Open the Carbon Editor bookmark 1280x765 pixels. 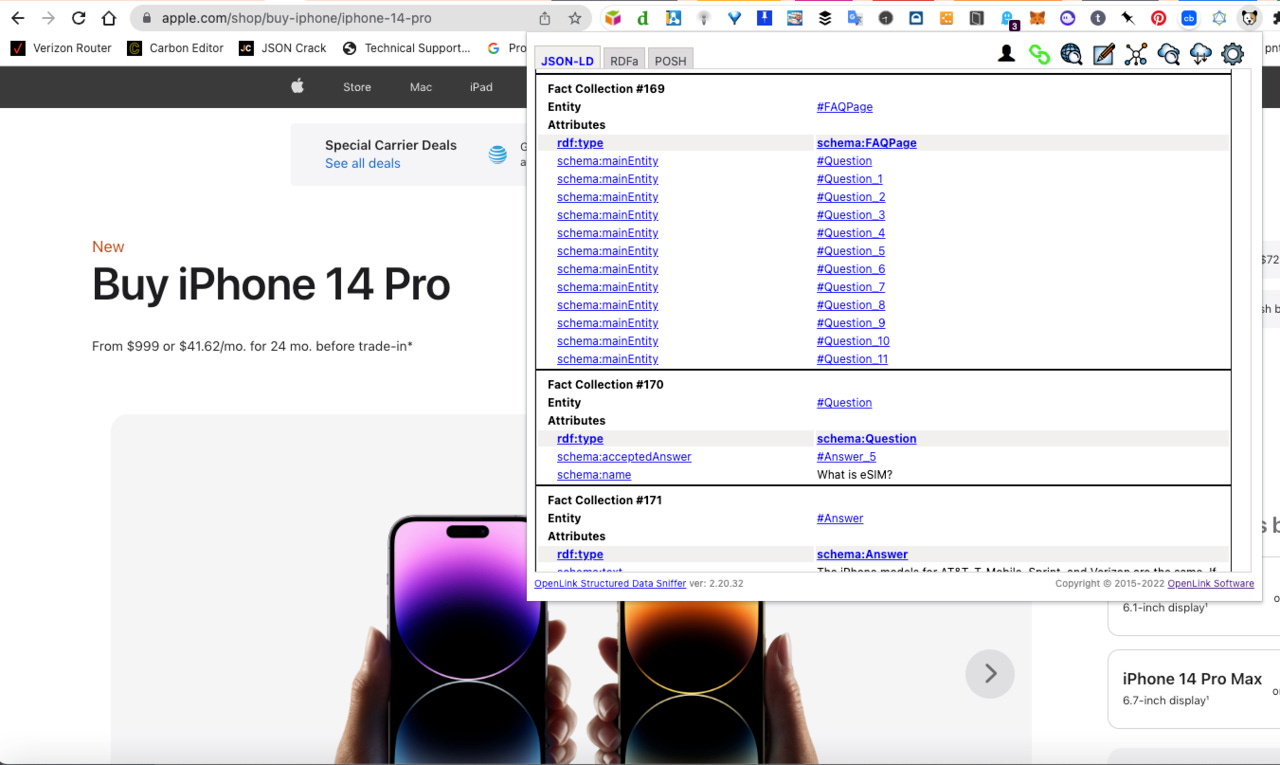pyautogui.click(x=175, y=48)
